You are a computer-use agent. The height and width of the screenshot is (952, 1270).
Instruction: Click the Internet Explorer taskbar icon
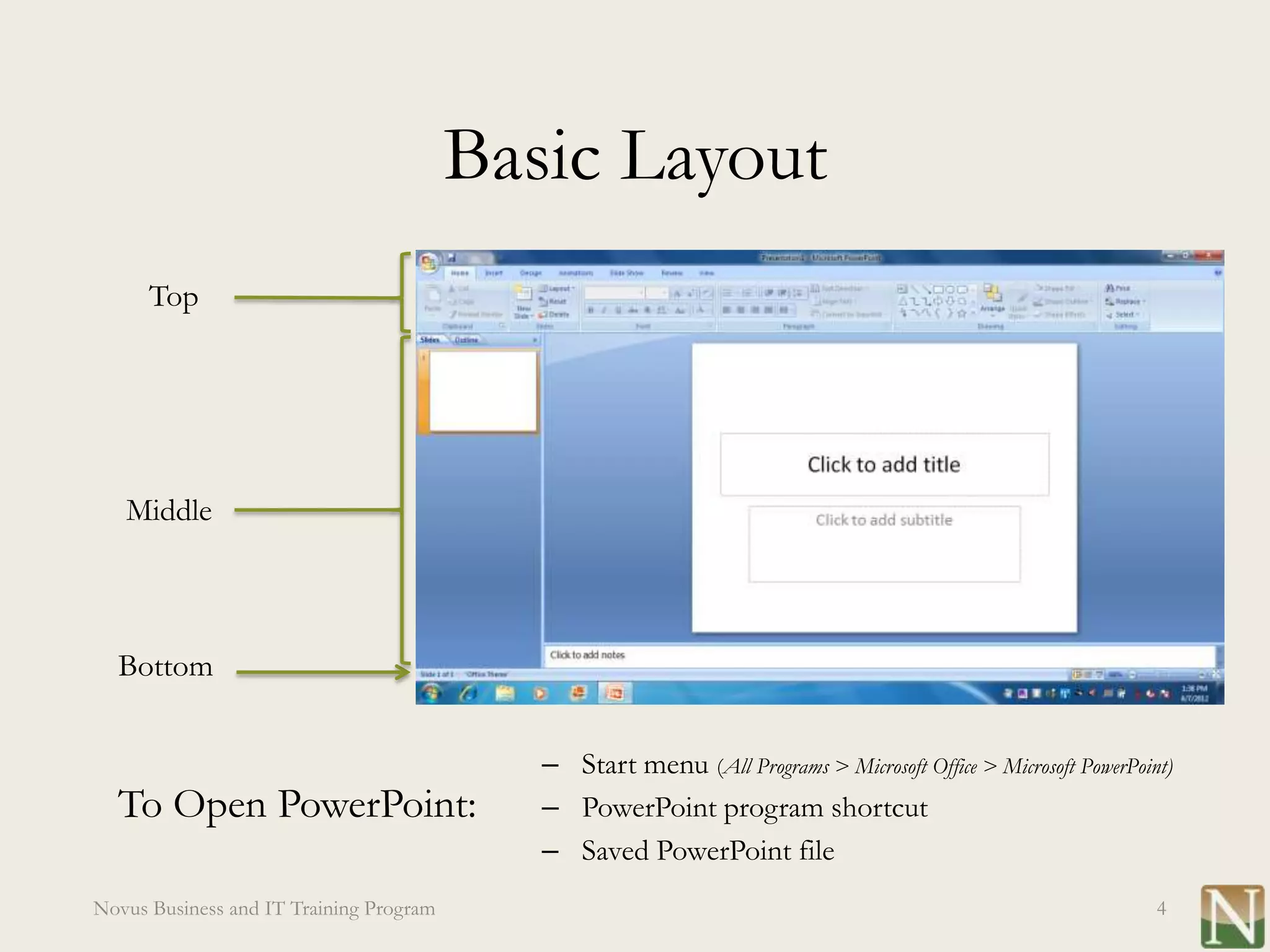(468, 693)
